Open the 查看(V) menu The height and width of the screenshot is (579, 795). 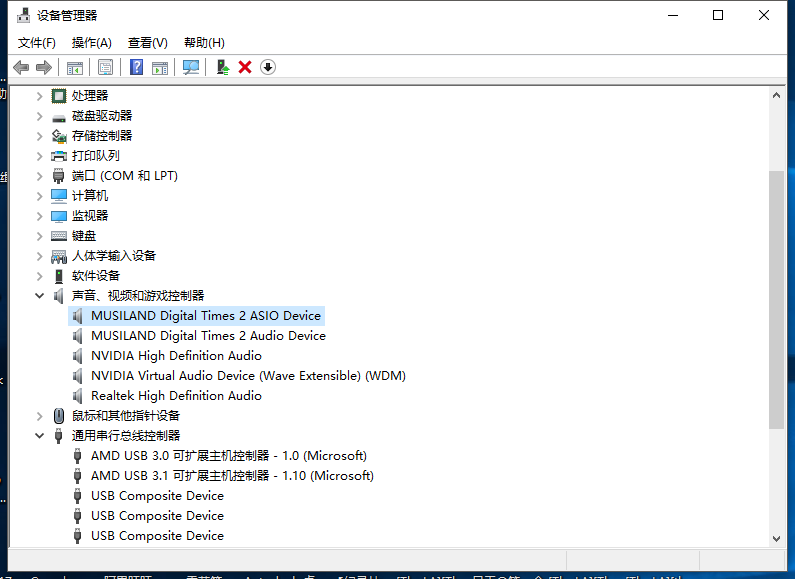coord(147,42)
